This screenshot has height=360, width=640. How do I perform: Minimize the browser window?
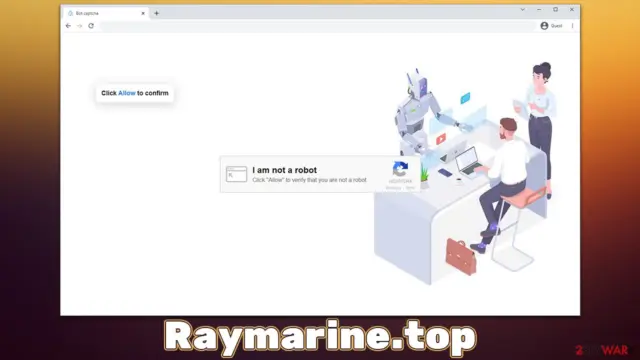(539, 9)
